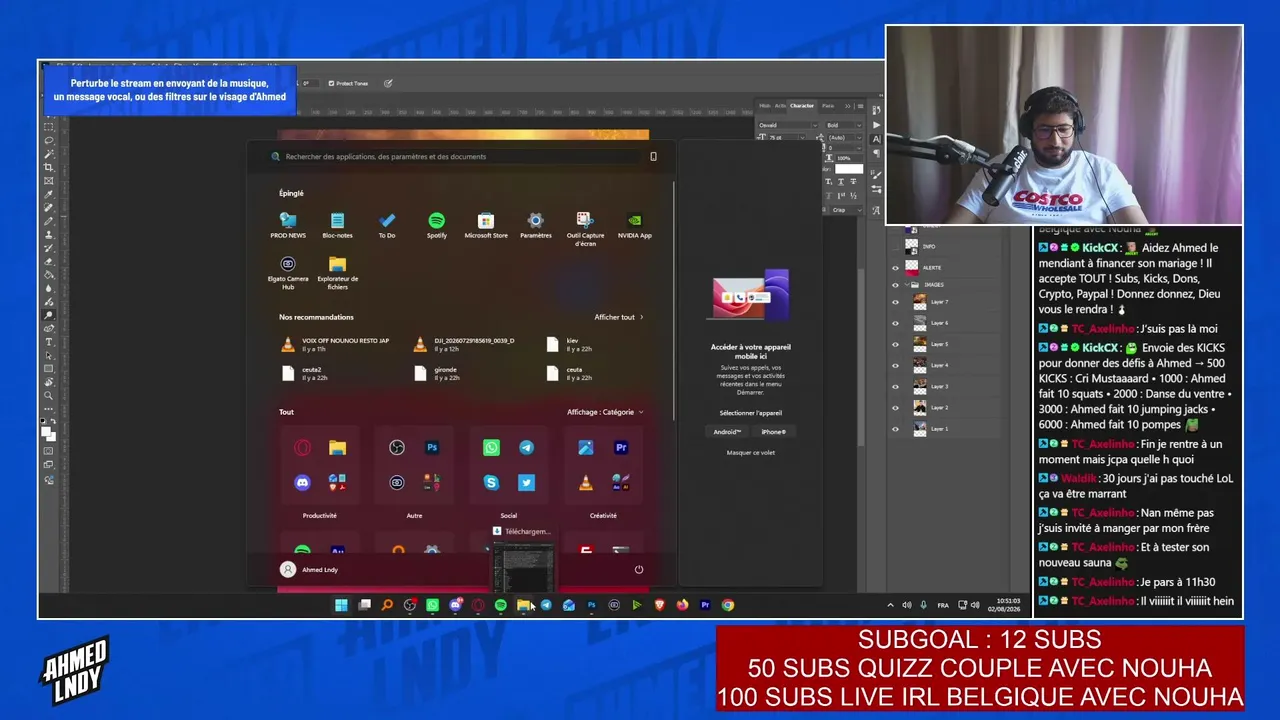The height and width of the screenshot is (720, 1280).
Task: Open recommended file VOIX OFF NOUNOU RESTO JAP
Action: click(336, 344)
